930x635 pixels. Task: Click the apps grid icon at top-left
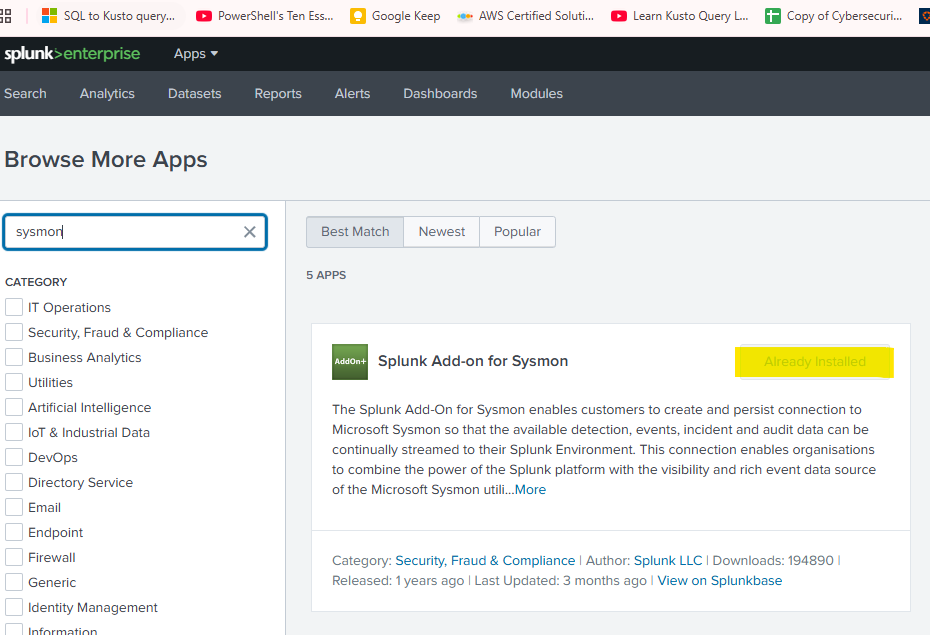8,16
